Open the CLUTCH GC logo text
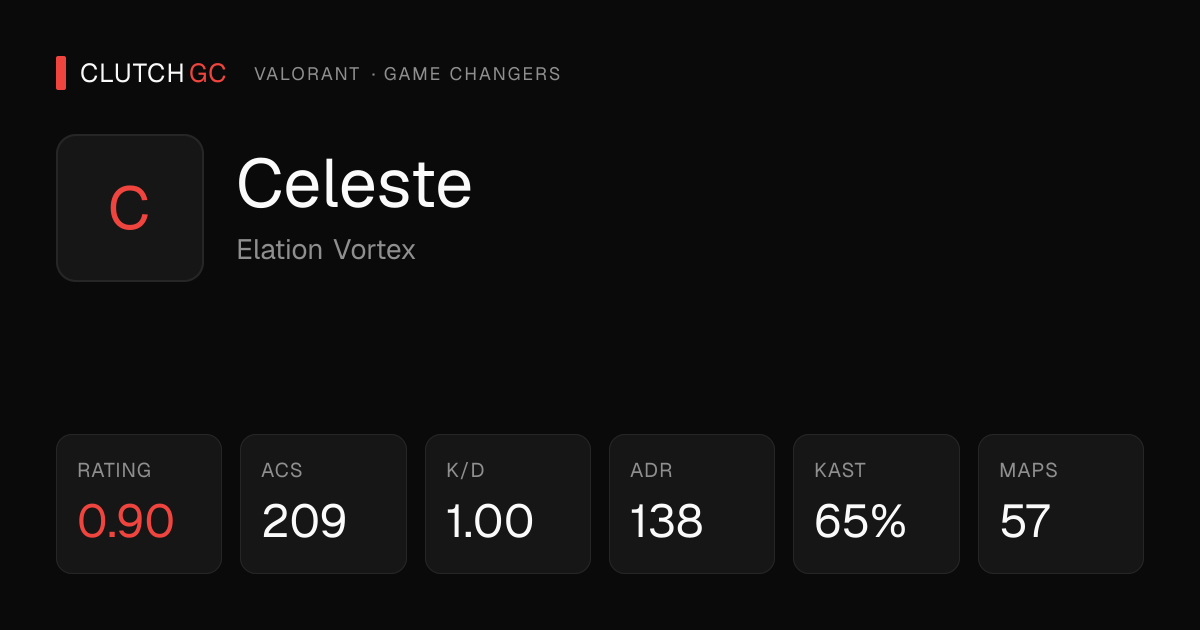The height and width of the screenshot is (630, 1200). click(x=153, y=73)
